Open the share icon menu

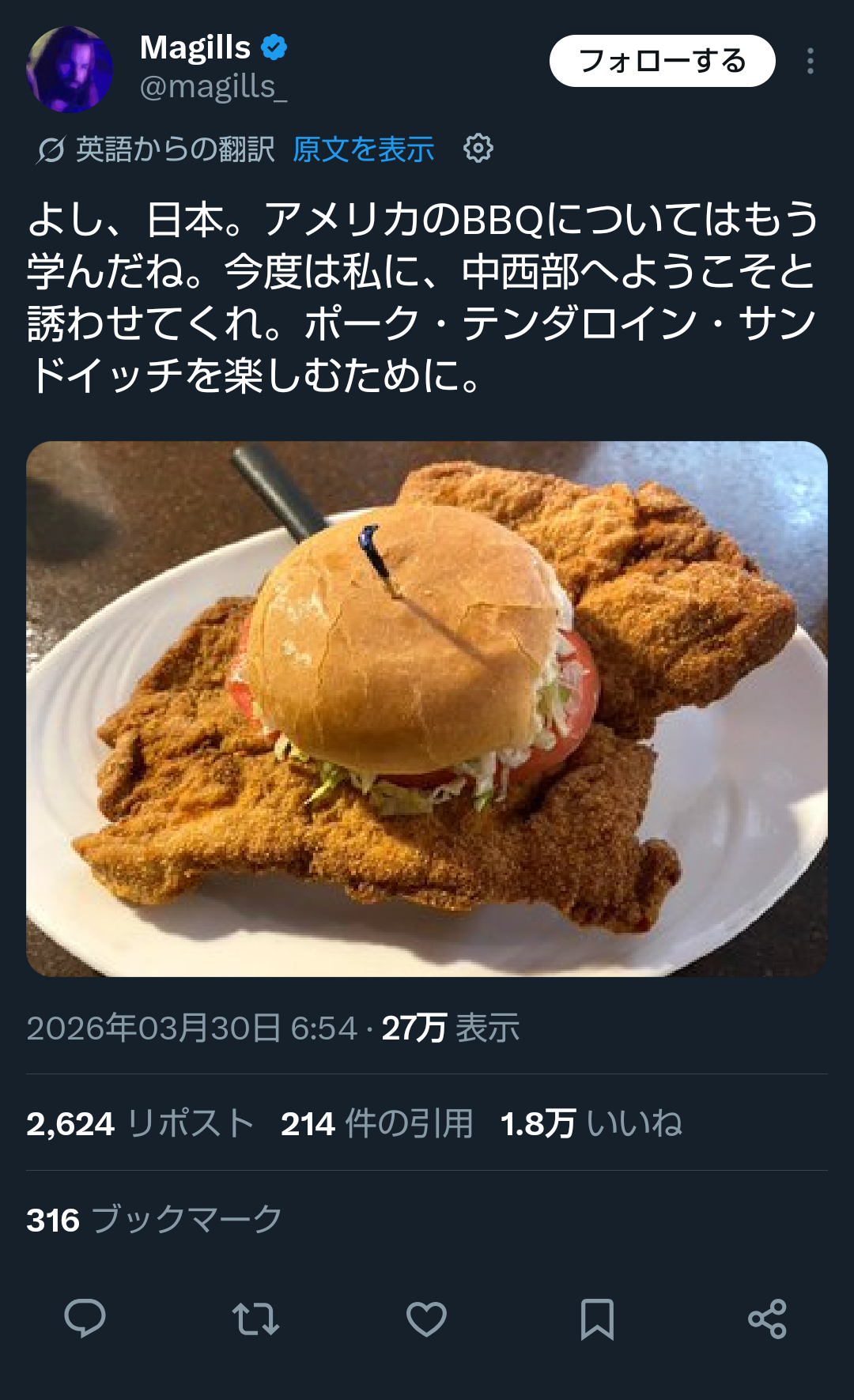point(767,1319)
